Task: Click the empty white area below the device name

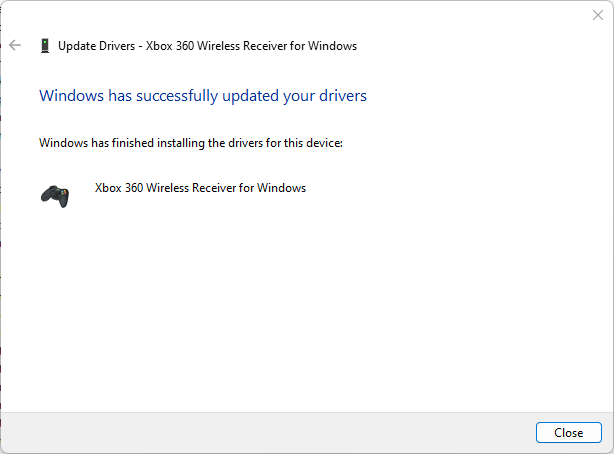Action: [x=300, y=300]
